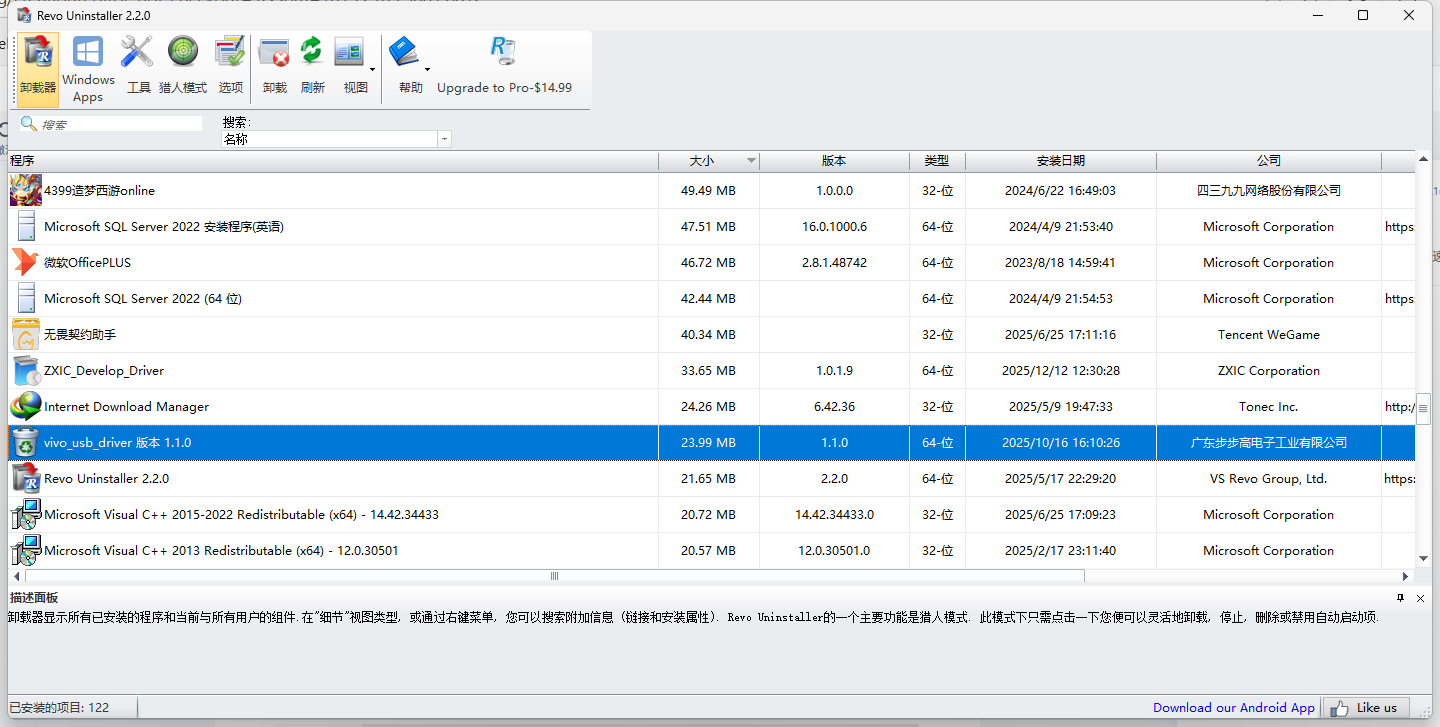Click the 视图 (View) toolbar icon

(x=350, y=51)
